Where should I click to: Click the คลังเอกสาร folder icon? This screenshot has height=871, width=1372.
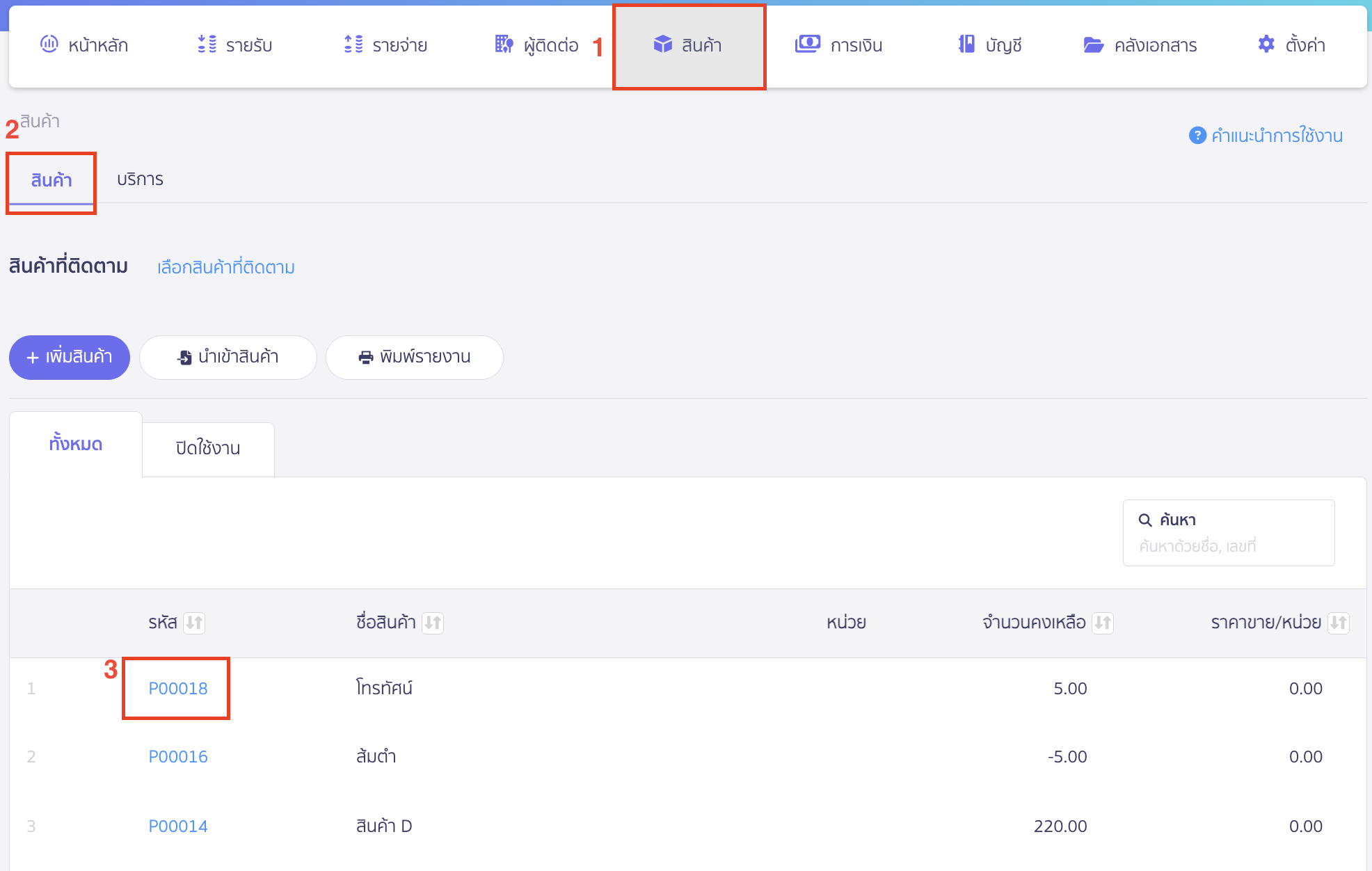[1093, 45]
